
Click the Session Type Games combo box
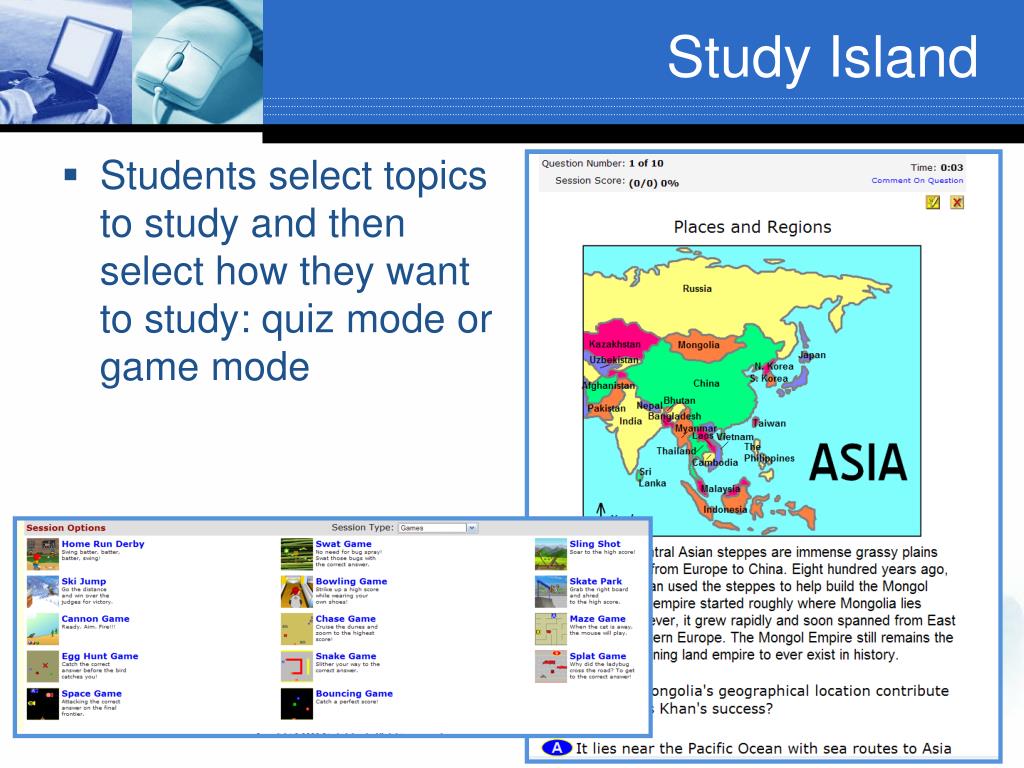coord(438,528)
